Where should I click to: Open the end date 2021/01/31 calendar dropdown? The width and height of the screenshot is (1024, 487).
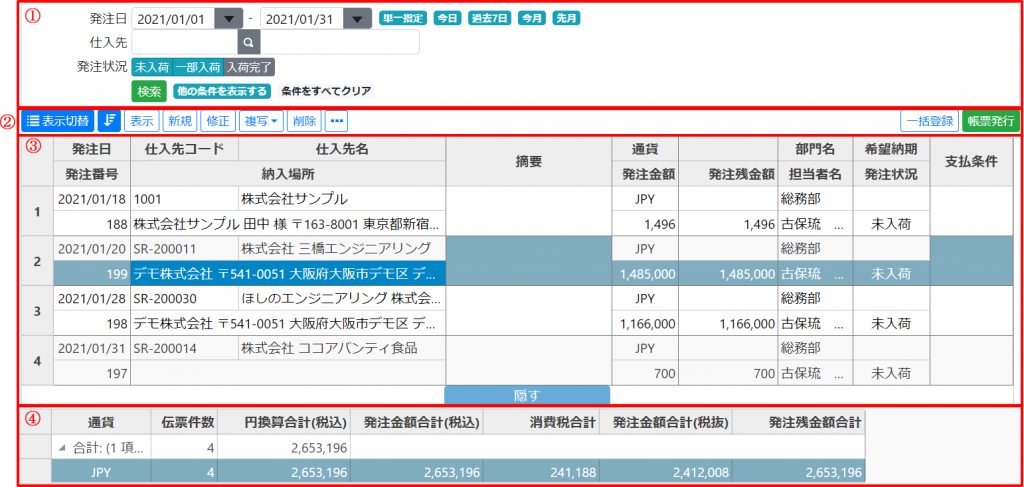[357, 19]
